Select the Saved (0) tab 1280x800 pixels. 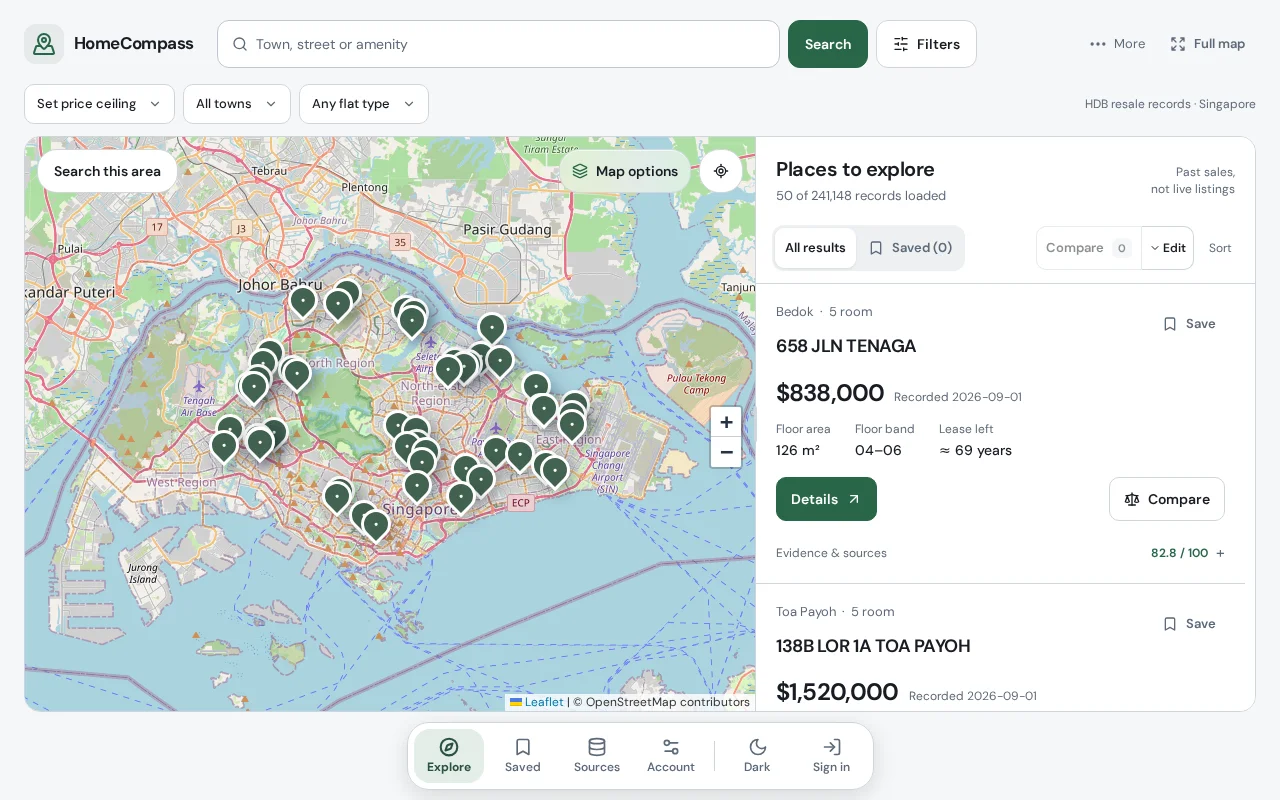pyautogui.click(x=910, y=248)
